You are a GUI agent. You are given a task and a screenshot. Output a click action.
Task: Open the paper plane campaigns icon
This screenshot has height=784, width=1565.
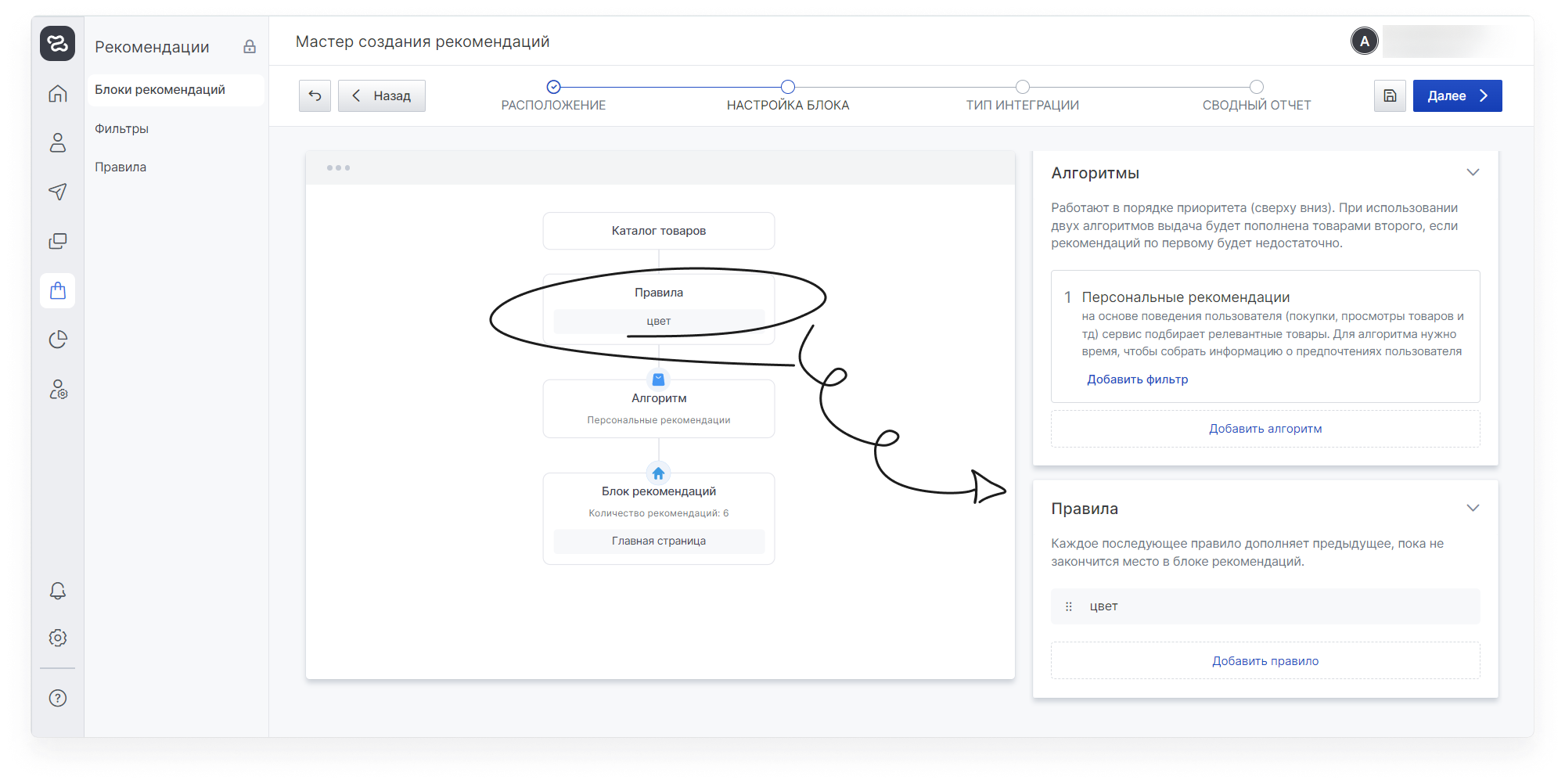pos(58,192)
